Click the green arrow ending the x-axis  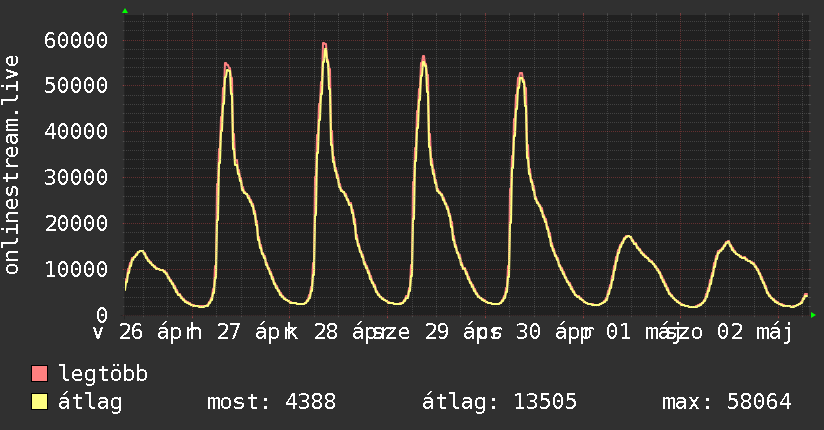813,315
